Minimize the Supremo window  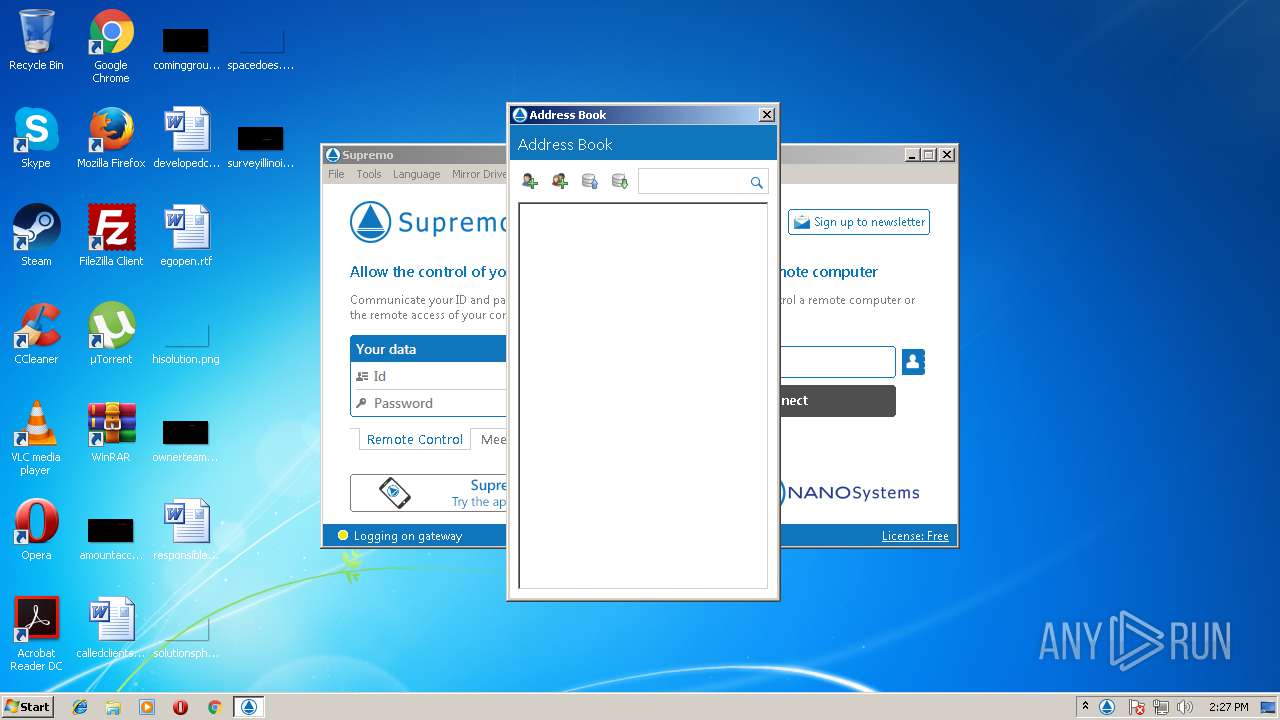912,155
